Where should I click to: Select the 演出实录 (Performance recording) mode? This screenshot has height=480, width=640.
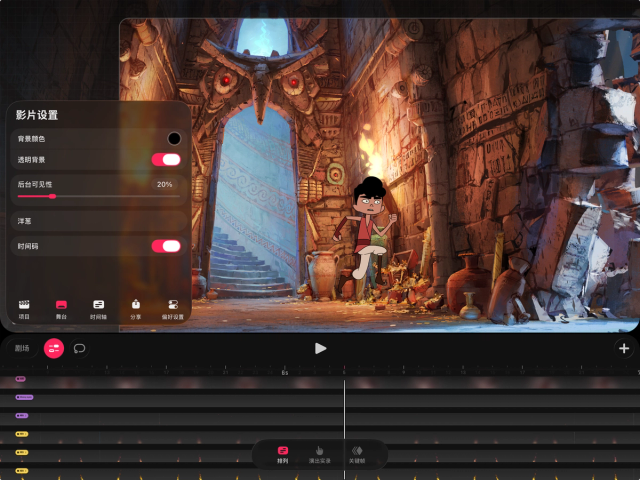point(320,454)
